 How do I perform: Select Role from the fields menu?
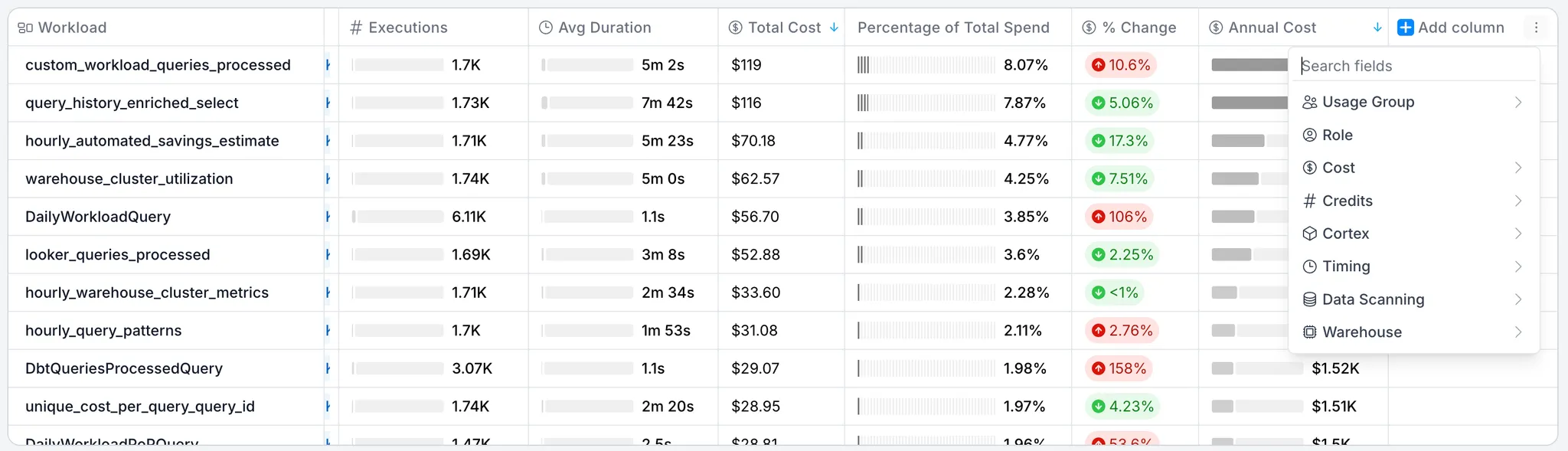click(1338, 136)
